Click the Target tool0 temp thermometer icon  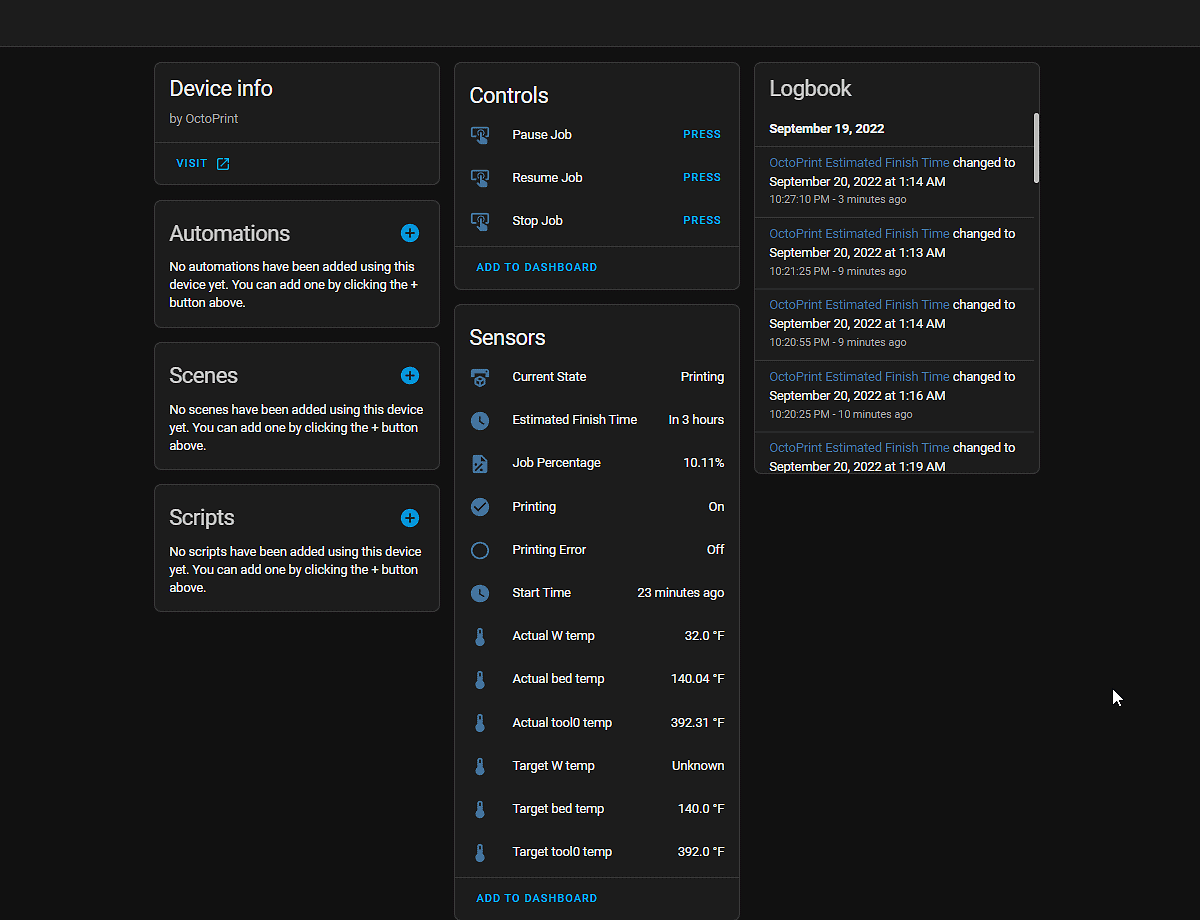tap(480, 852)
